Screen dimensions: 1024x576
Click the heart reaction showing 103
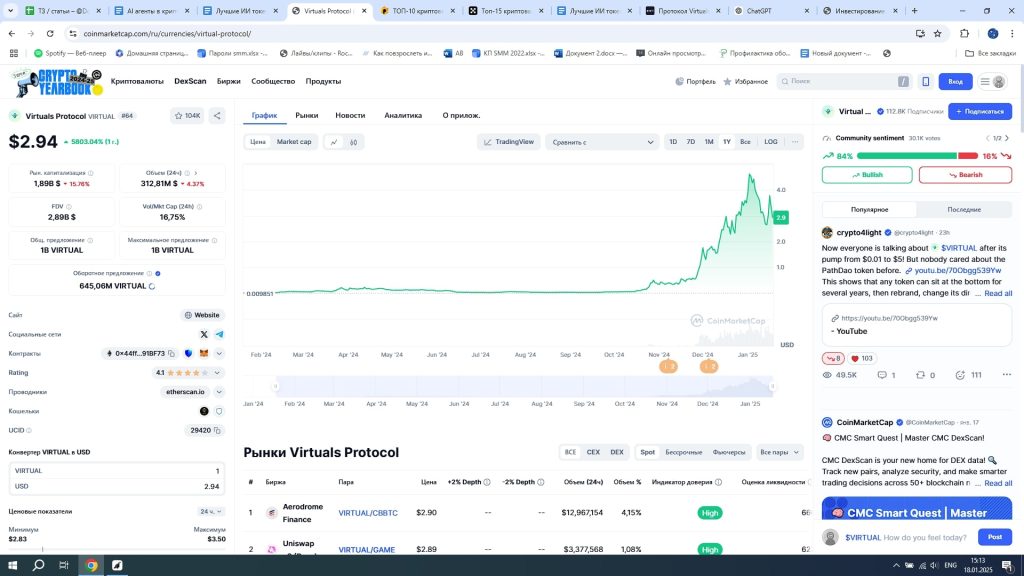click(862, 359)
